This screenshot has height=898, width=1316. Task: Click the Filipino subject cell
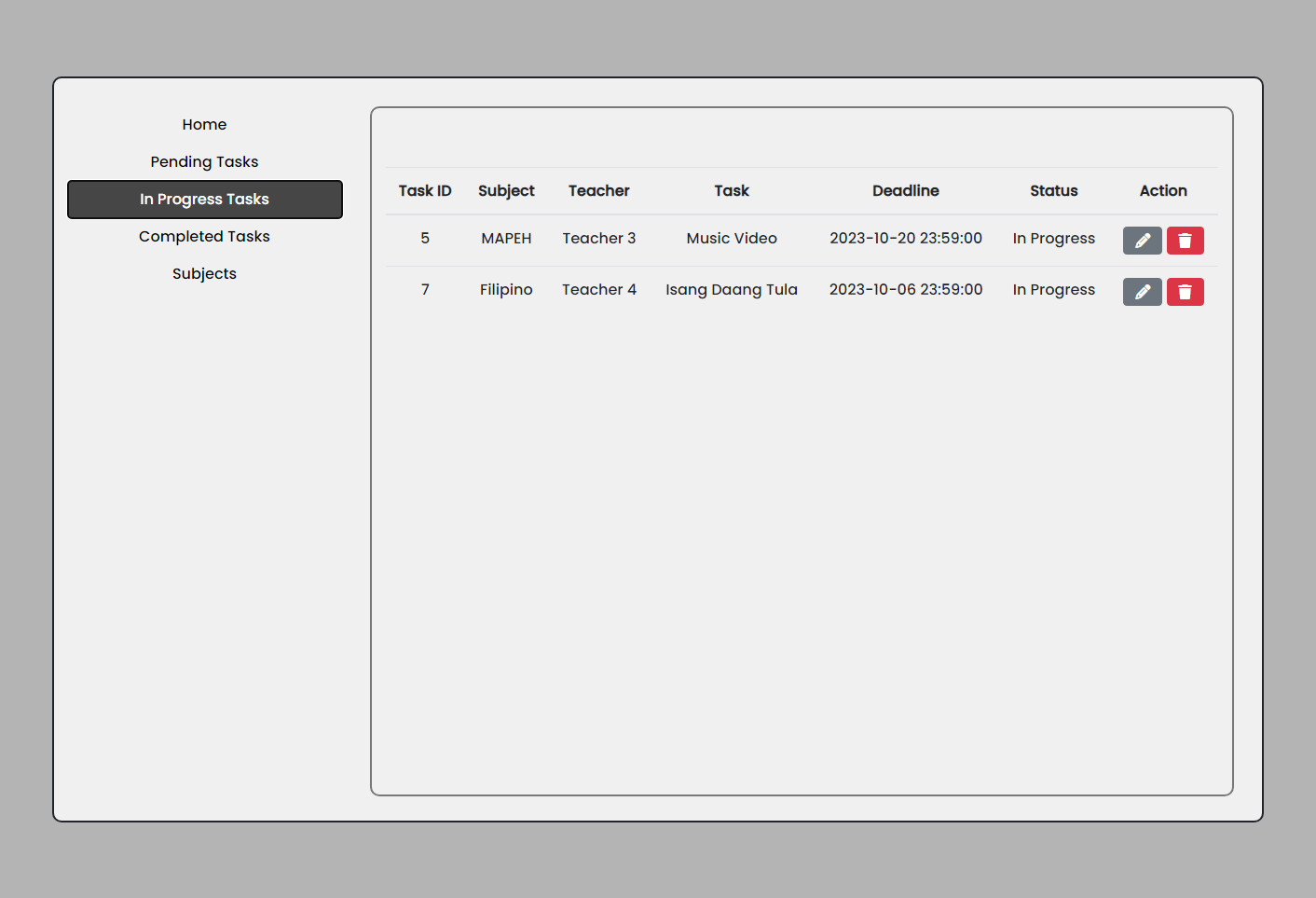click(x=506, y=290)
